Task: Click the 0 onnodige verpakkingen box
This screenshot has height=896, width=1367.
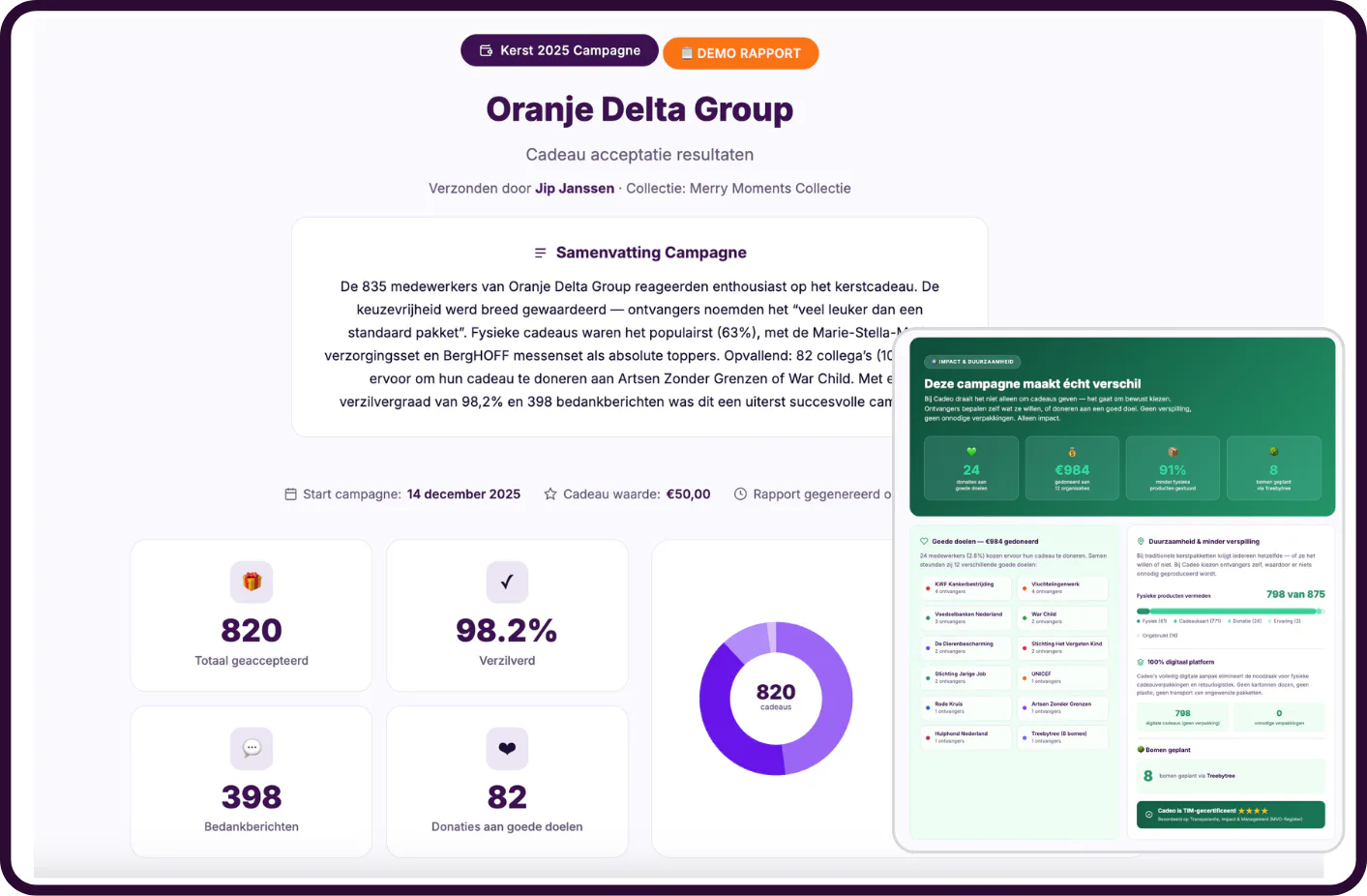Action: (1279, 717)
